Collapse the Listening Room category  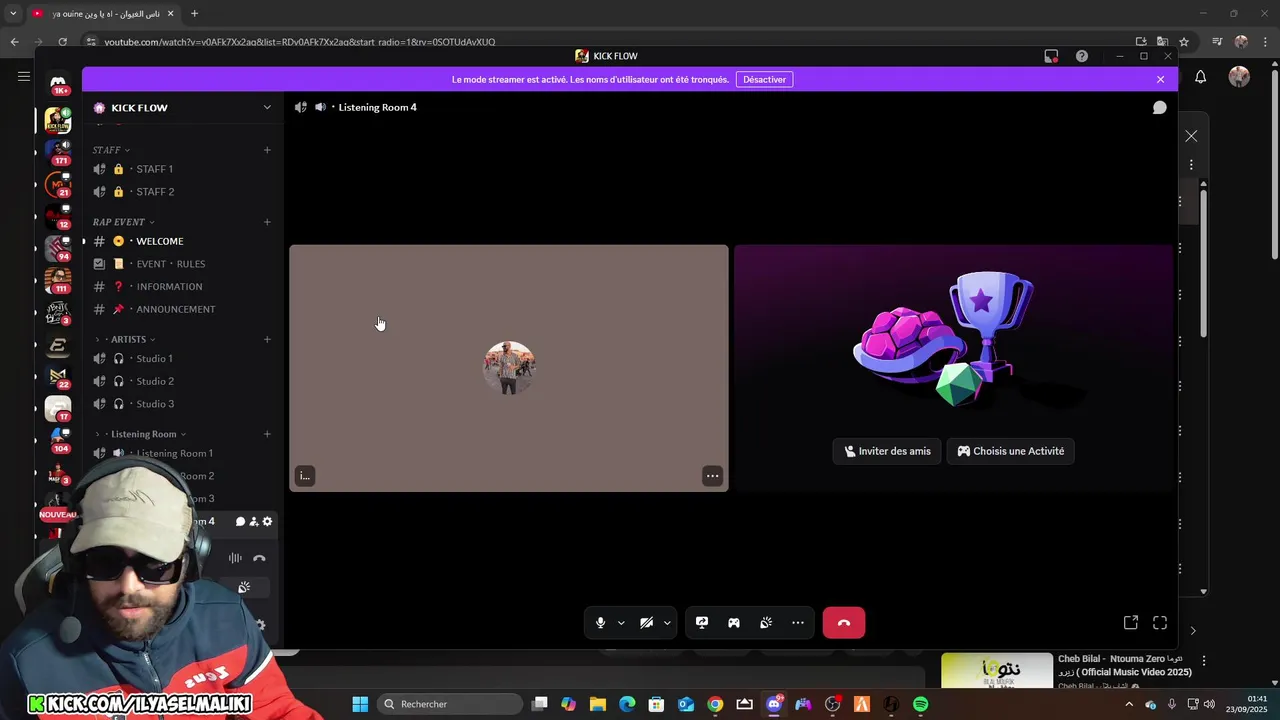(142, 434)
